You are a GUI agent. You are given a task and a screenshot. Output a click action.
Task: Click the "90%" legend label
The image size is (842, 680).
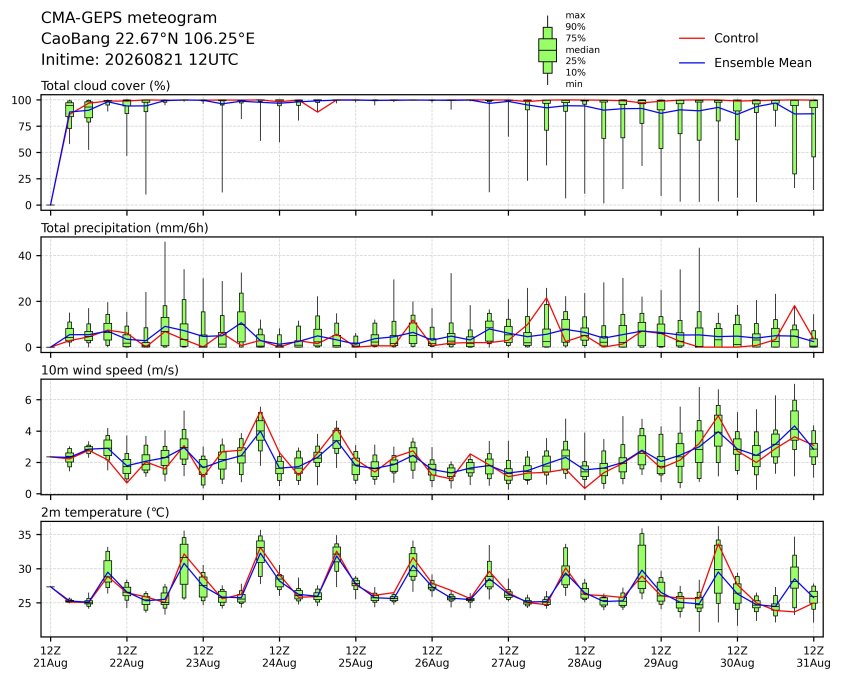[x=575, y=26]
